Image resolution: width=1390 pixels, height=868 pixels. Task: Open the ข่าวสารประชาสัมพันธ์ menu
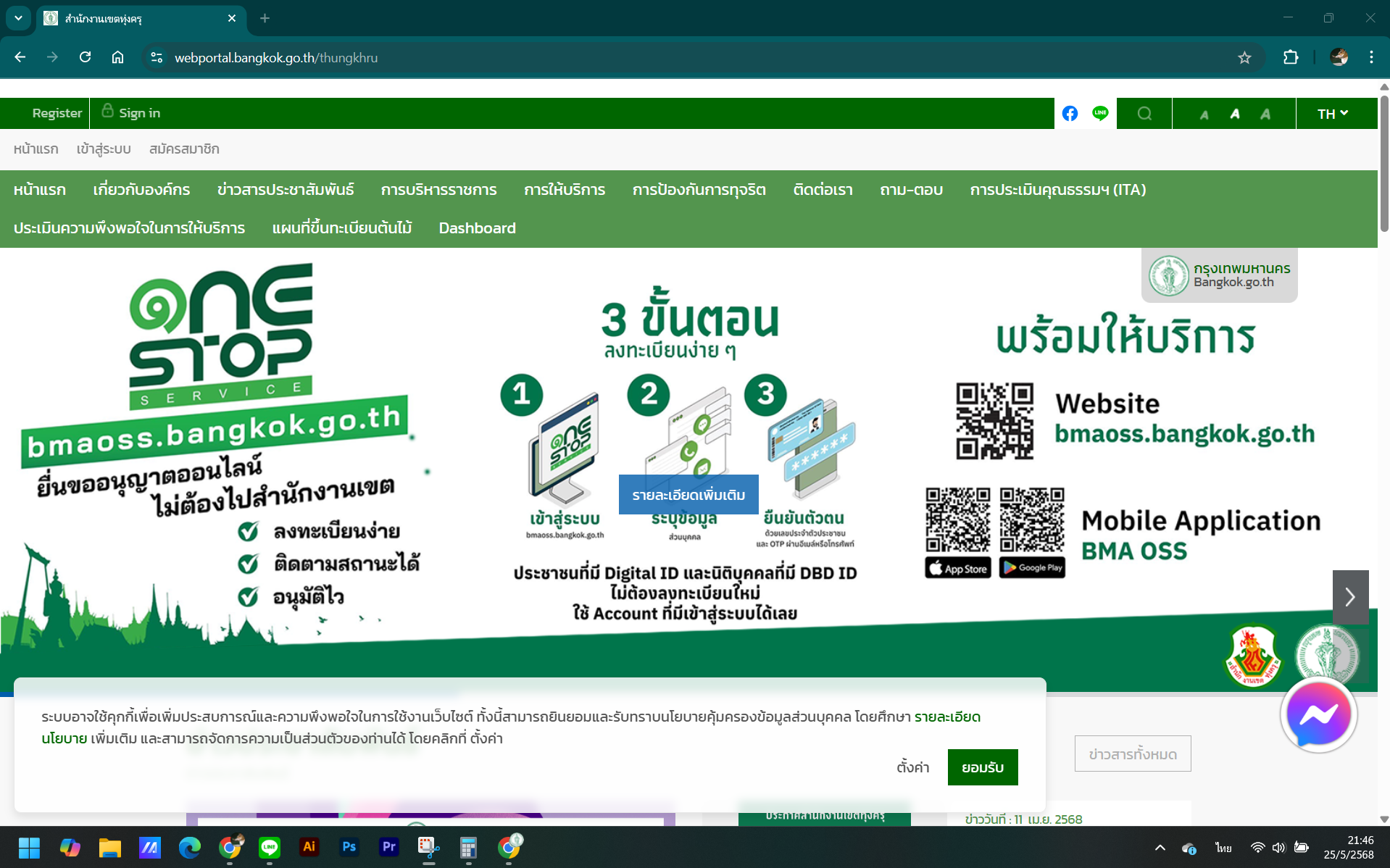click(286, 190)
